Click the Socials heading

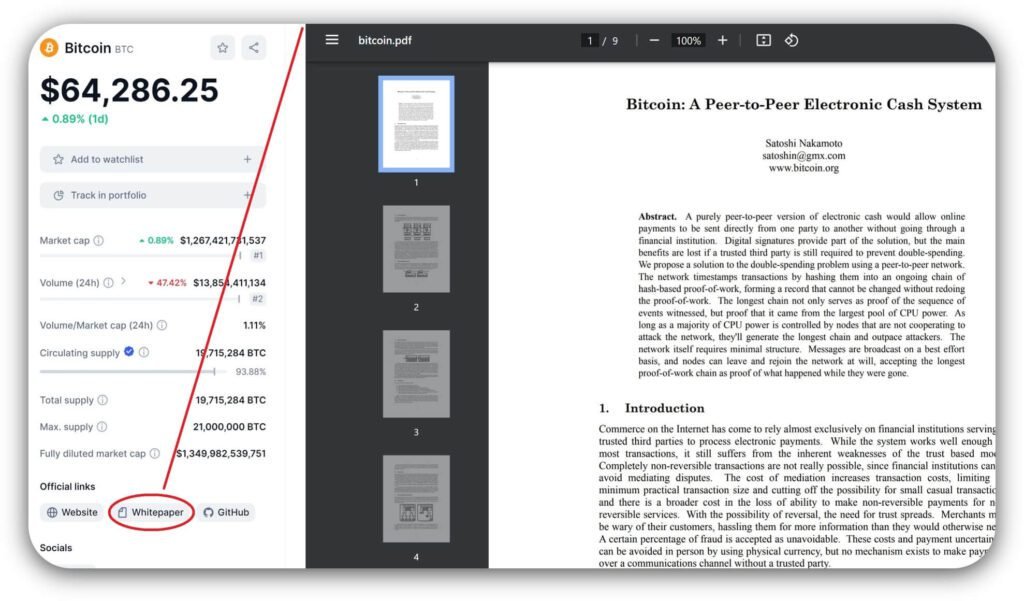[x=56, y=548]
